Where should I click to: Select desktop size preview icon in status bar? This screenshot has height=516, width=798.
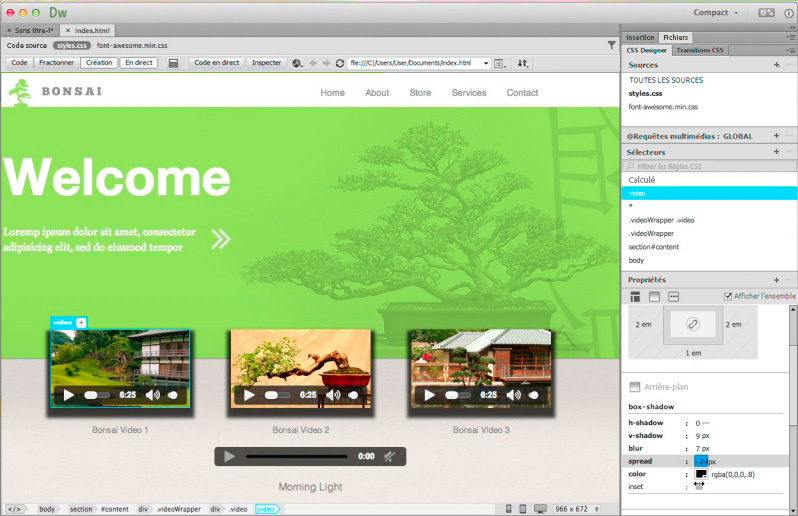coord(540,509)
